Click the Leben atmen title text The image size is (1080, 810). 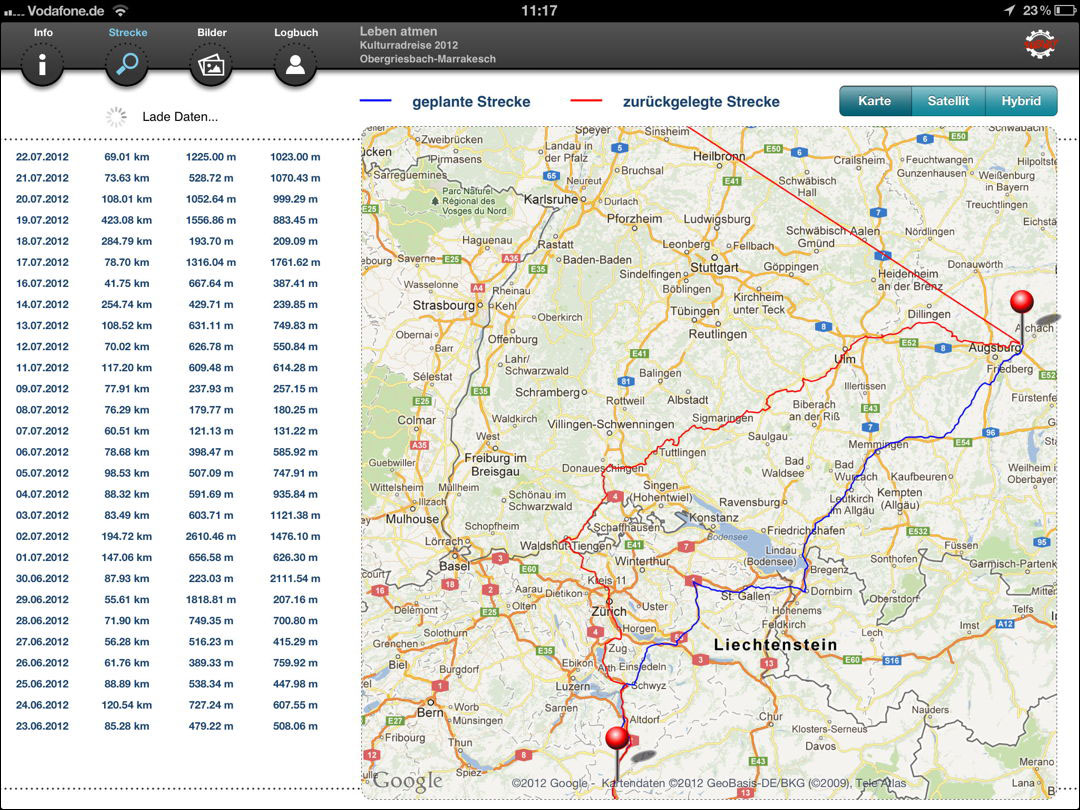pyautogui.click(x=398, y=31)
